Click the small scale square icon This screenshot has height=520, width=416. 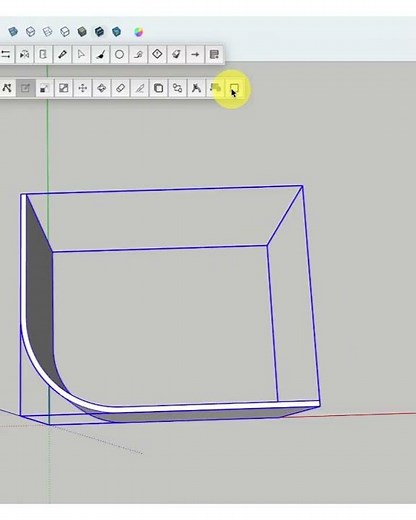click(45, 88)
